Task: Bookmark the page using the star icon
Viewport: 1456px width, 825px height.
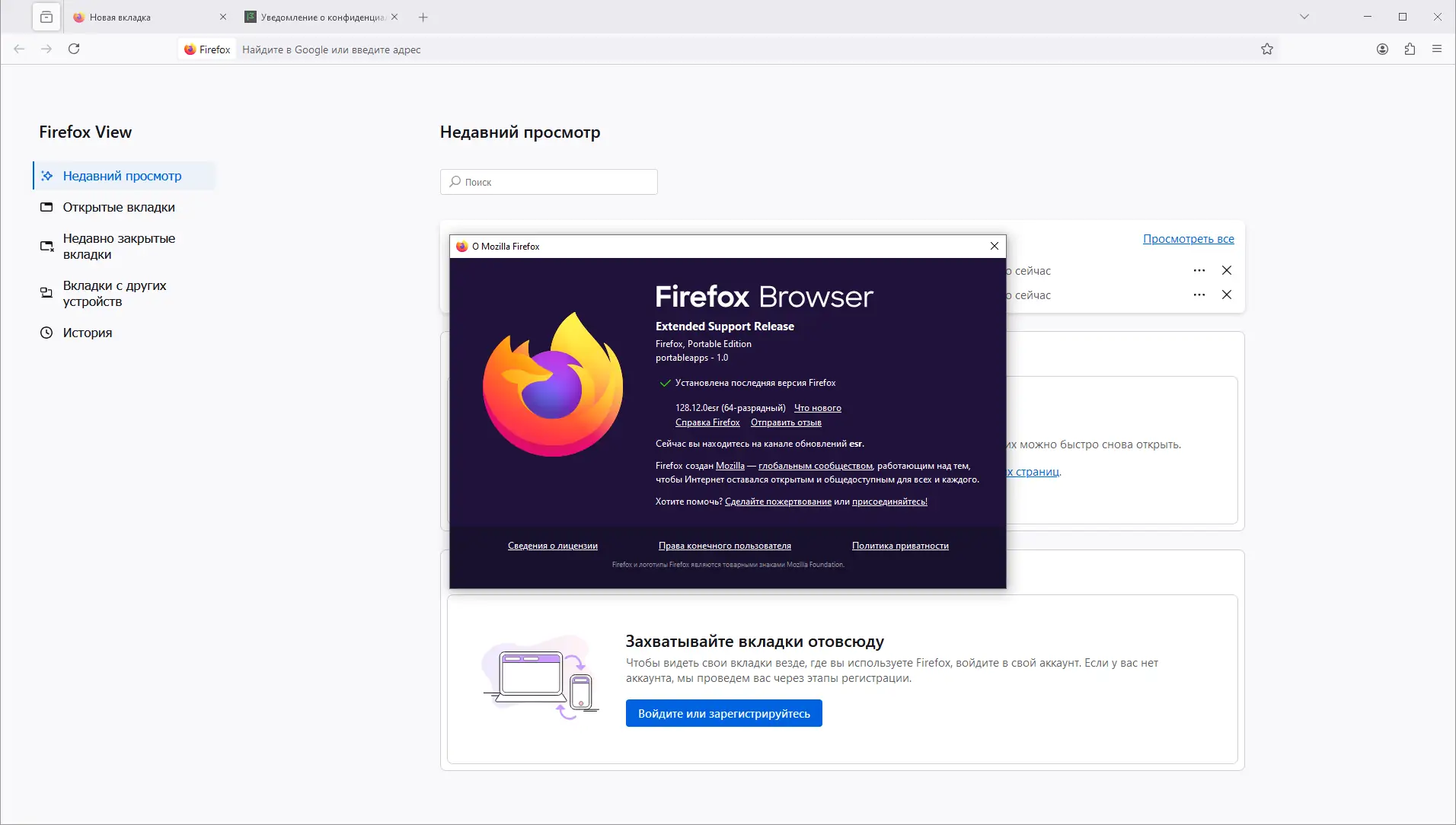Action: pyautogui.click(x=1266, y=49)
